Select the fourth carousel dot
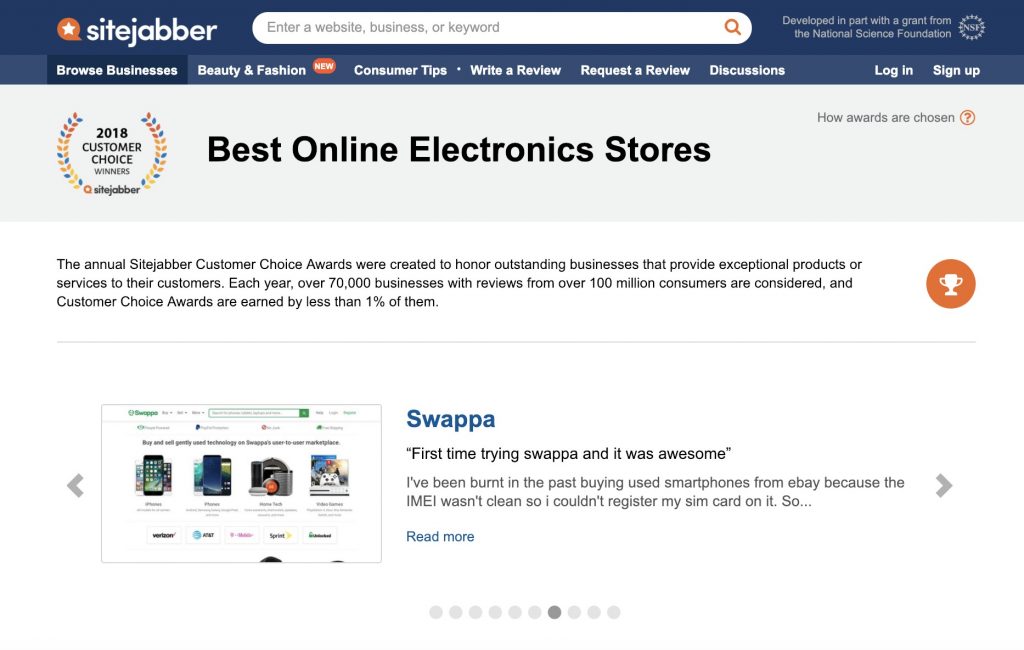 coord(495,612)
